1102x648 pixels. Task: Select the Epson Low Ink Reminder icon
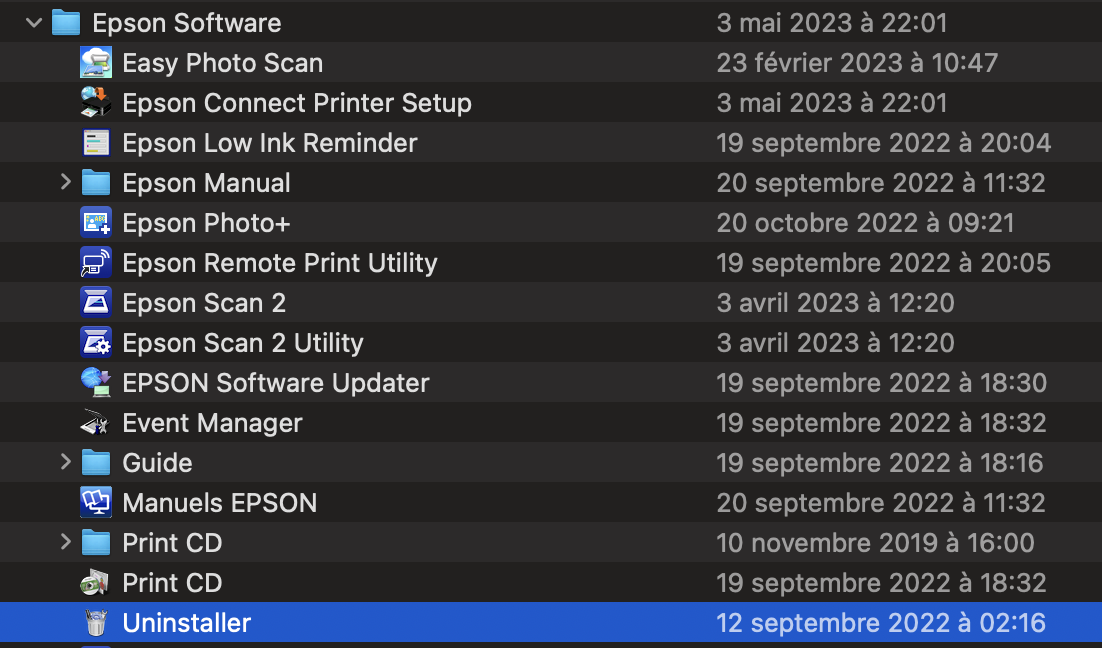tap(96, 143)
